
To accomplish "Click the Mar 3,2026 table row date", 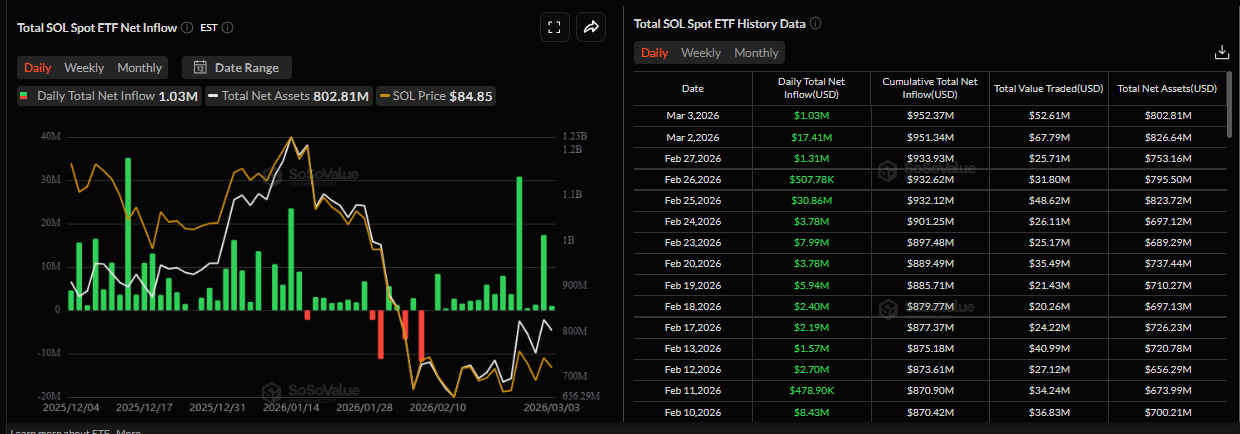I will click(x=692, y=116).
